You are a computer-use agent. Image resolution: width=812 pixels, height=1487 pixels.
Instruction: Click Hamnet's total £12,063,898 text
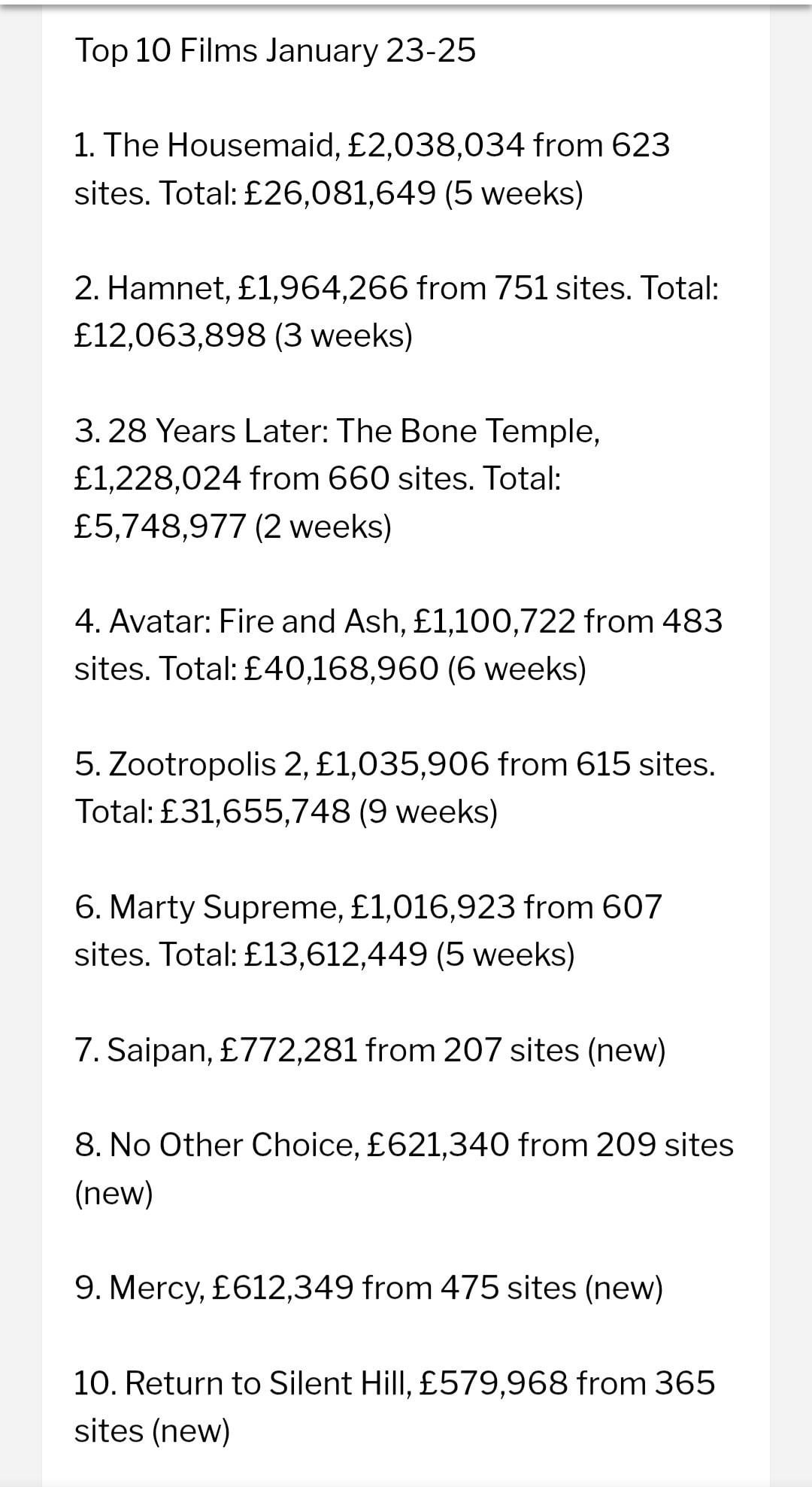pyautogui.click(x=170, y=335)
